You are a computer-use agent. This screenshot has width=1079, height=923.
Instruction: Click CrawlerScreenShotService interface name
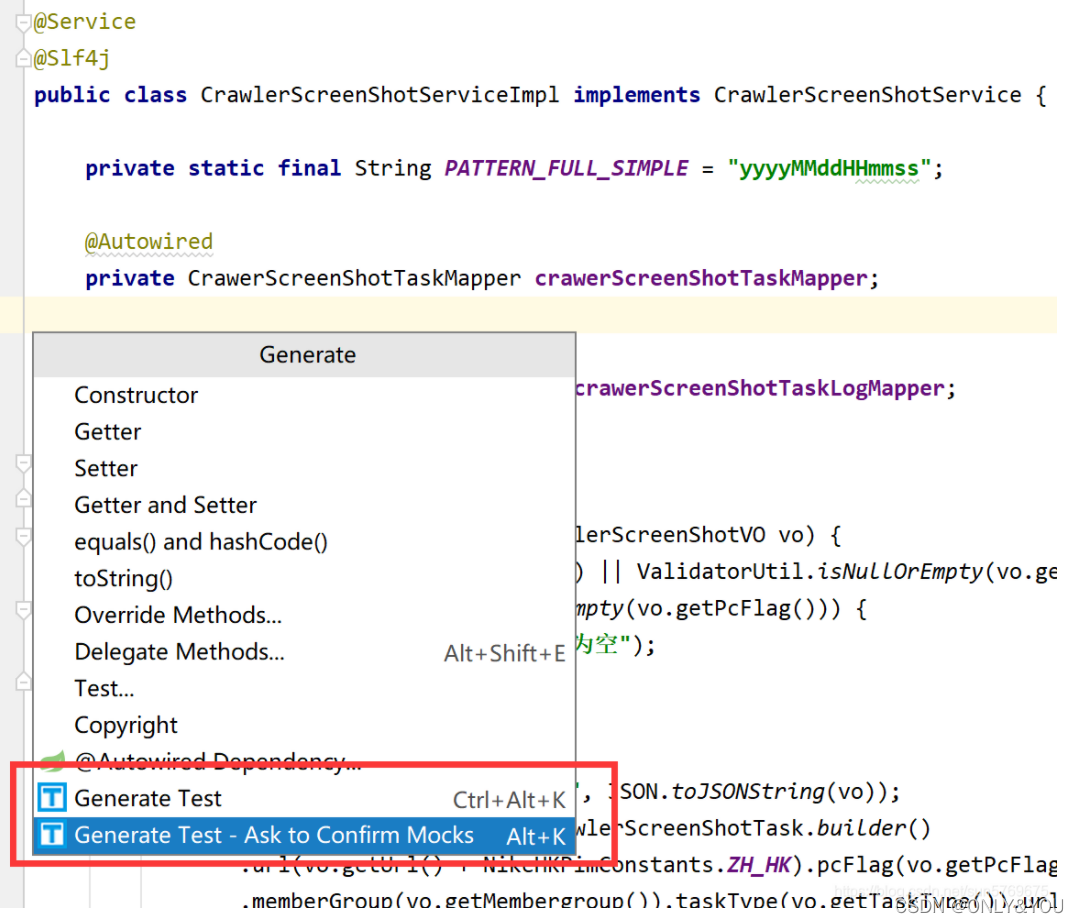(867, 95)
